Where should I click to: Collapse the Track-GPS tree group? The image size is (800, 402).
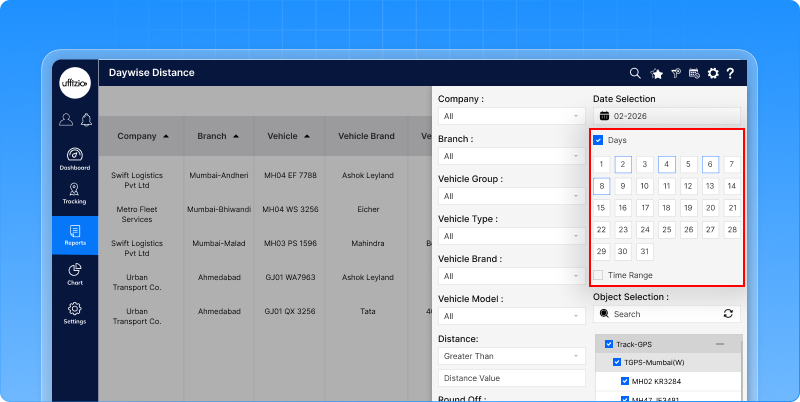tap(720, 344)
